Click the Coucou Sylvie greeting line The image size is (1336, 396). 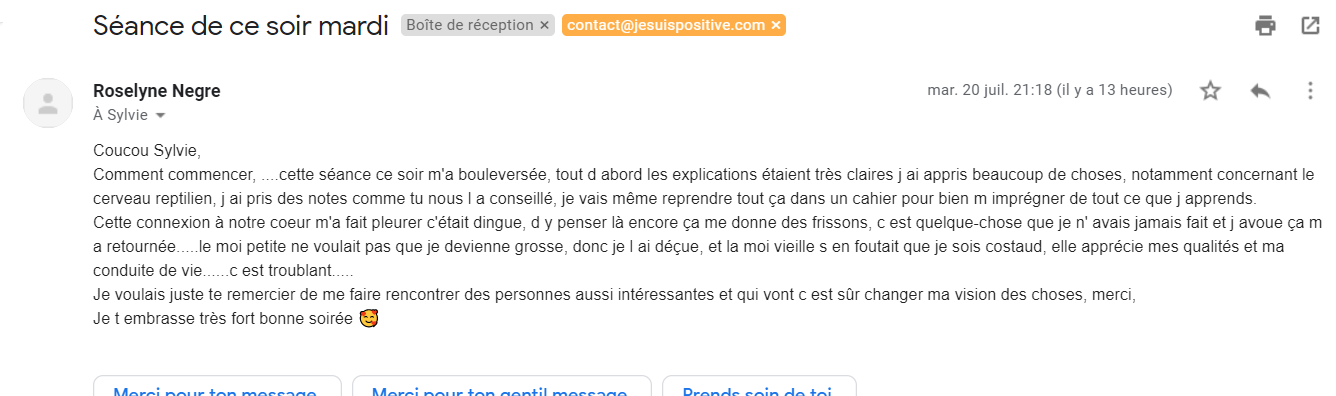pyautogui.click(x=147, y=152)
